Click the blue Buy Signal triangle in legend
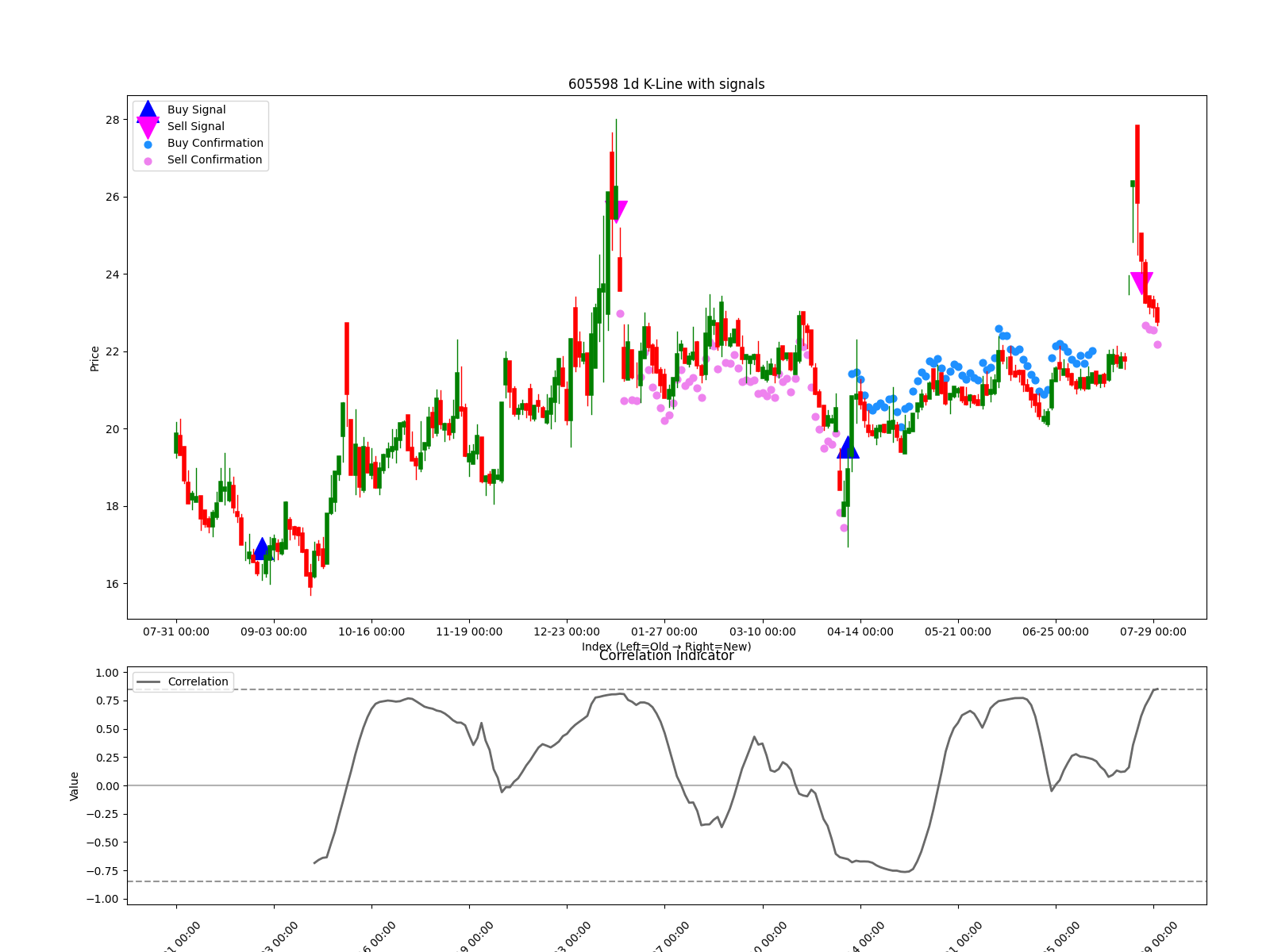Image resolution: width=1270 pixels, height=952 pixels. pyautogui.click(x=148, y=111)
